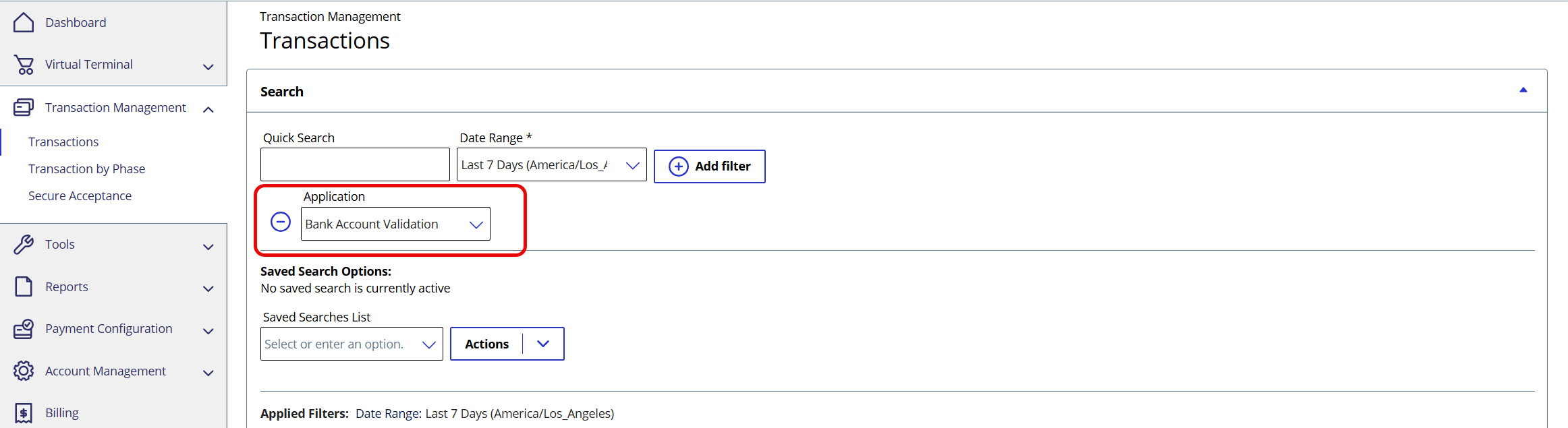Remove the Application filter with minus icon
The image size is (1568, 428).
[281, 222]
